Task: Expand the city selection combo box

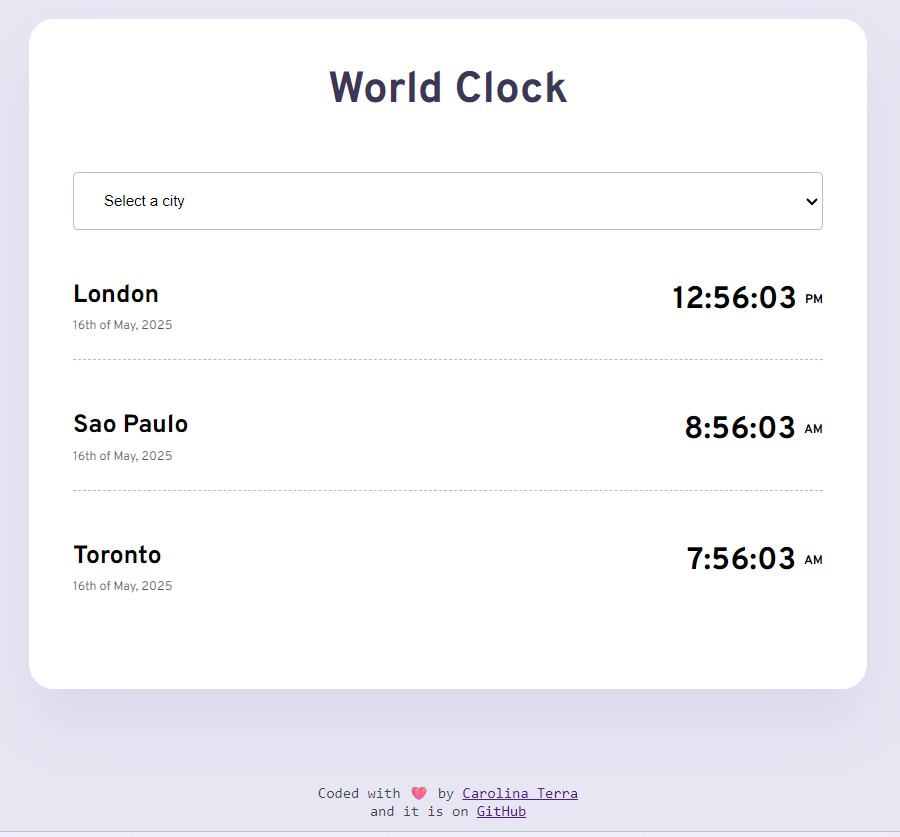Action: coord(447,201)
